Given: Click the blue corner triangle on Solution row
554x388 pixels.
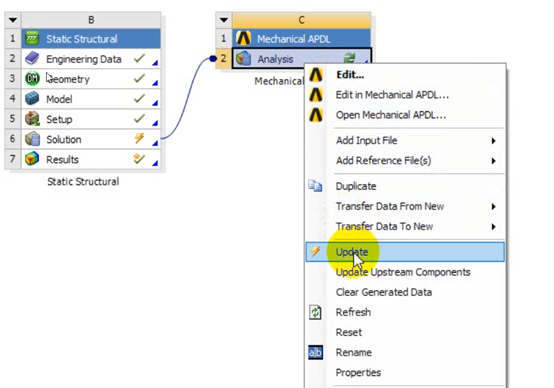Looking at the screenshot, I should click(x=155, y=143).
